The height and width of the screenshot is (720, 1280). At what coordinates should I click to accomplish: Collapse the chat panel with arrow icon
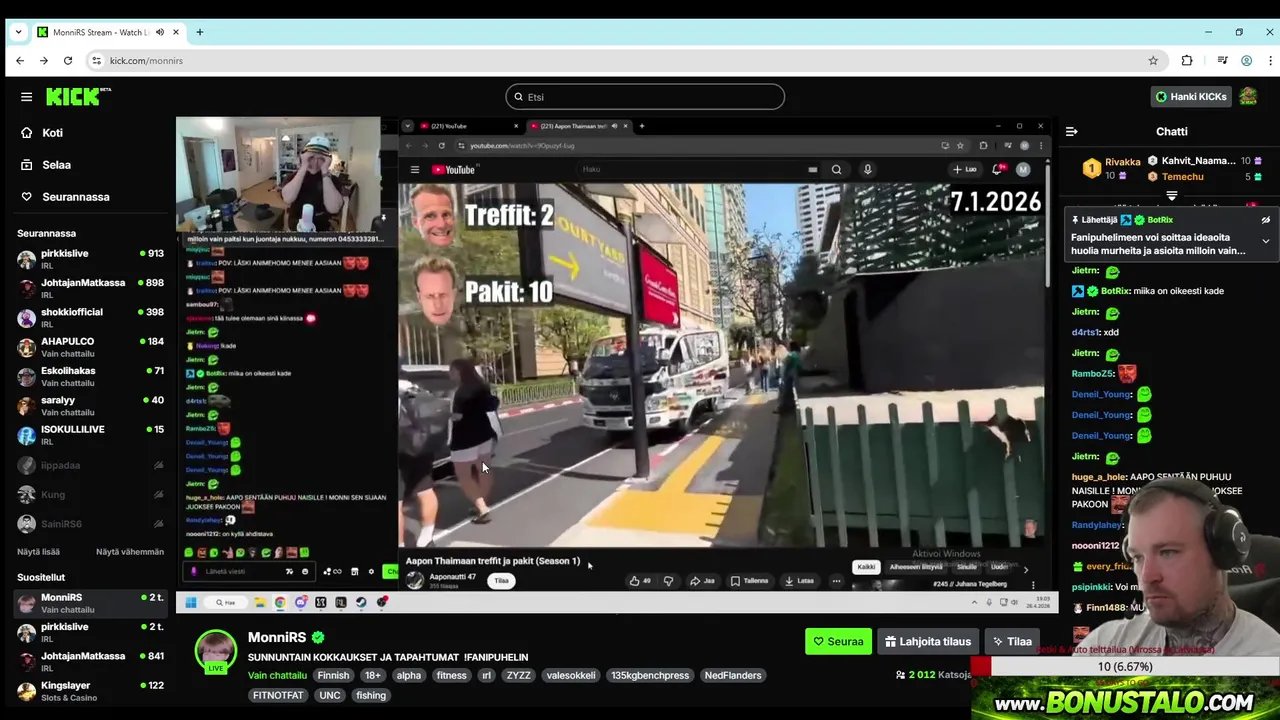click(x=1071, y=132)
